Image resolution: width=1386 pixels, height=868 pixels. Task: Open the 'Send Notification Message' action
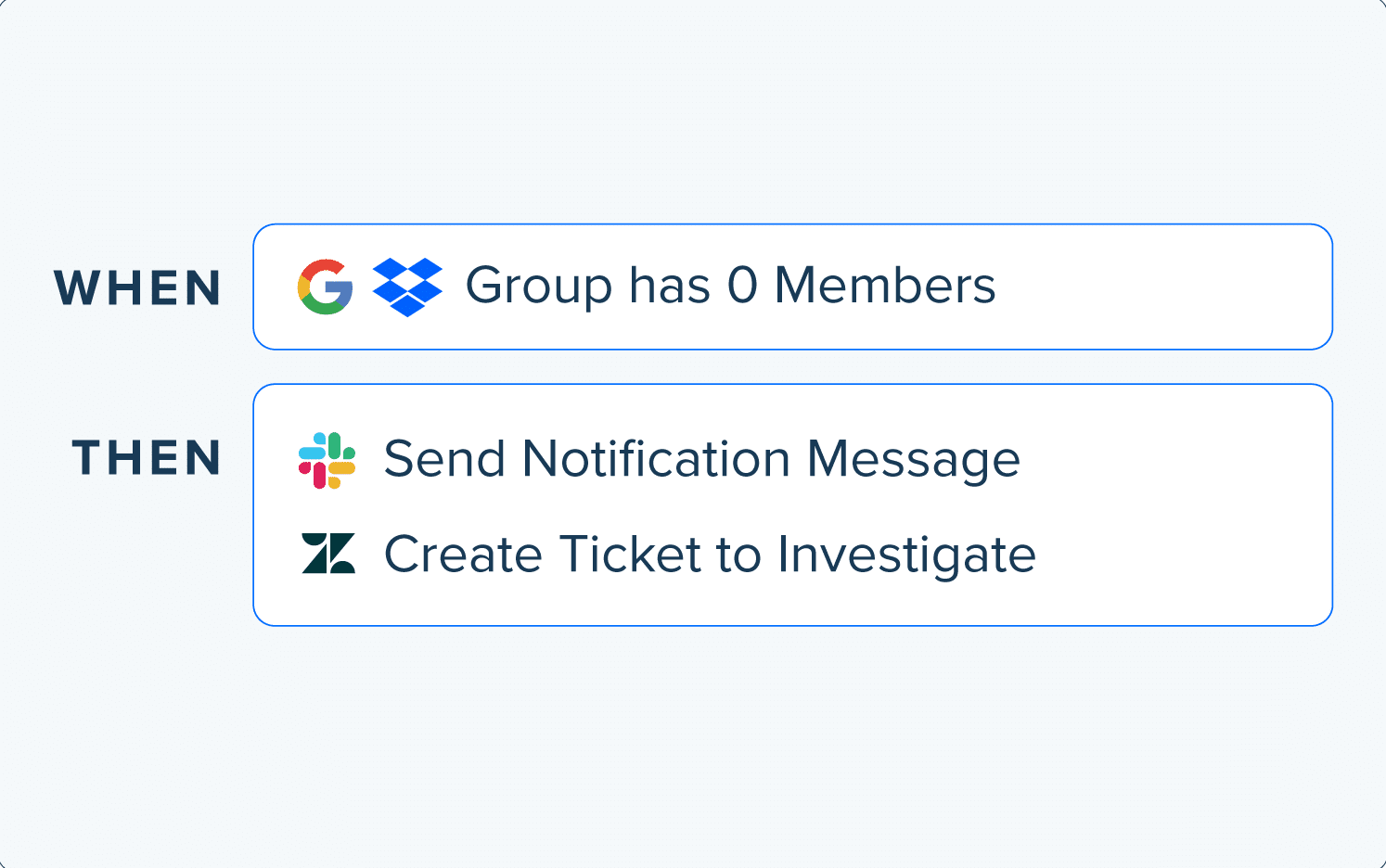702,460
